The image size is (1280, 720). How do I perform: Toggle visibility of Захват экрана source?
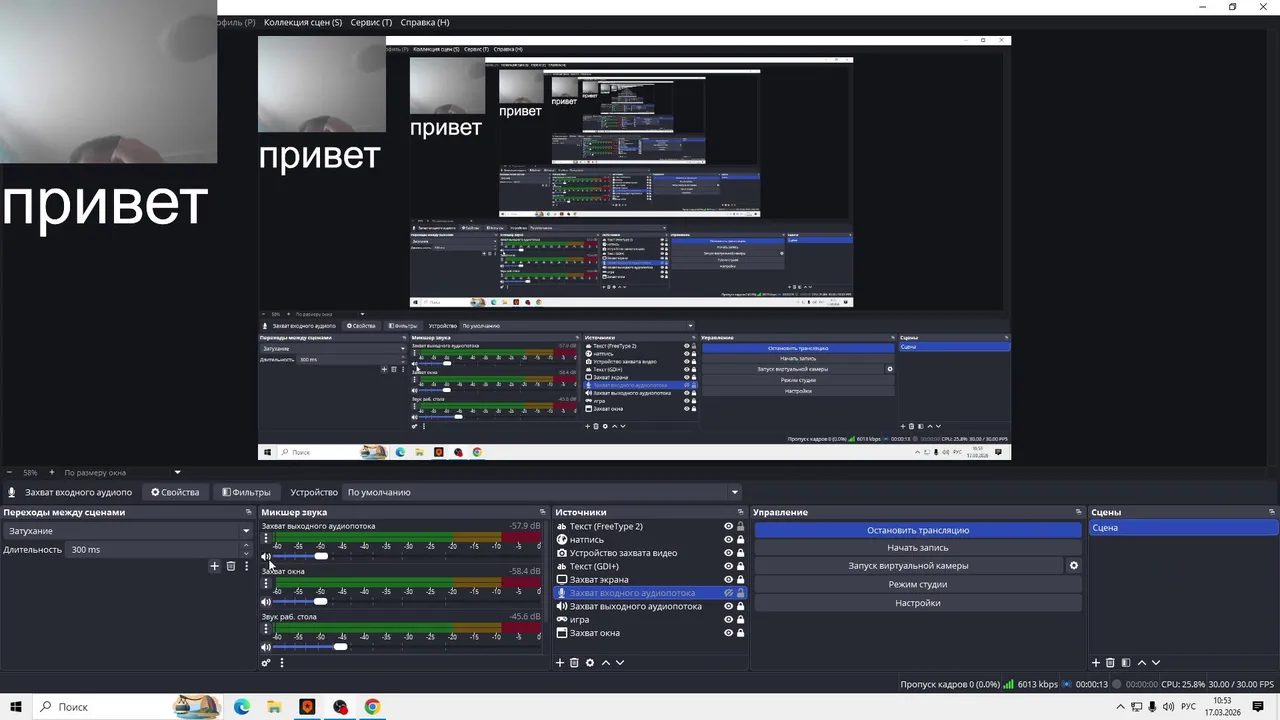728,580
